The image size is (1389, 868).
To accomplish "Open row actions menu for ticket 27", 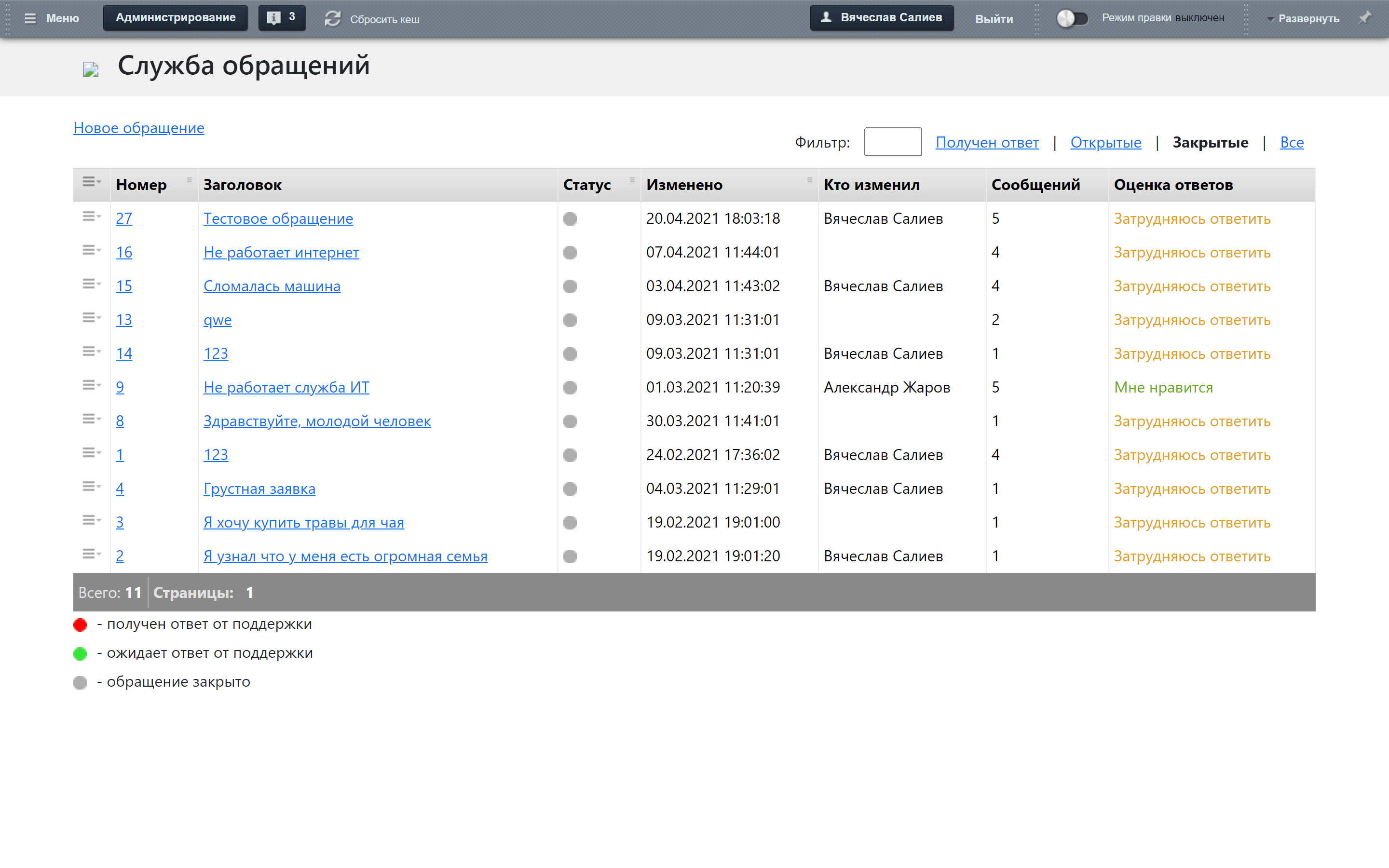I will [x=91, y=217].
